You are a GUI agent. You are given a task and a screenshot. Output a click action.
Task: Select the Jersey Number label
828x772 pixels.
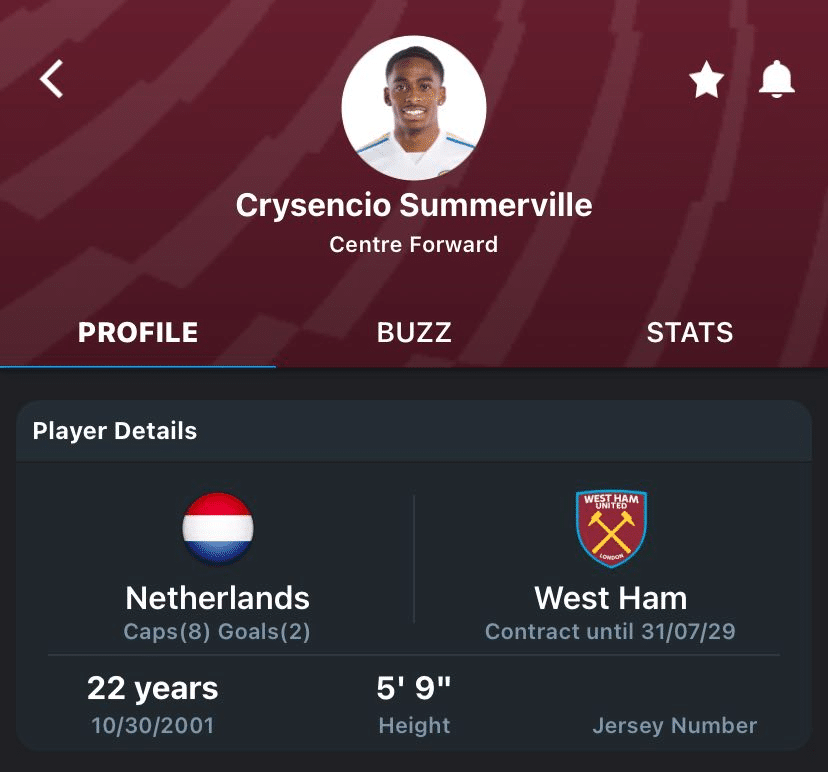(x=675, y=726)
